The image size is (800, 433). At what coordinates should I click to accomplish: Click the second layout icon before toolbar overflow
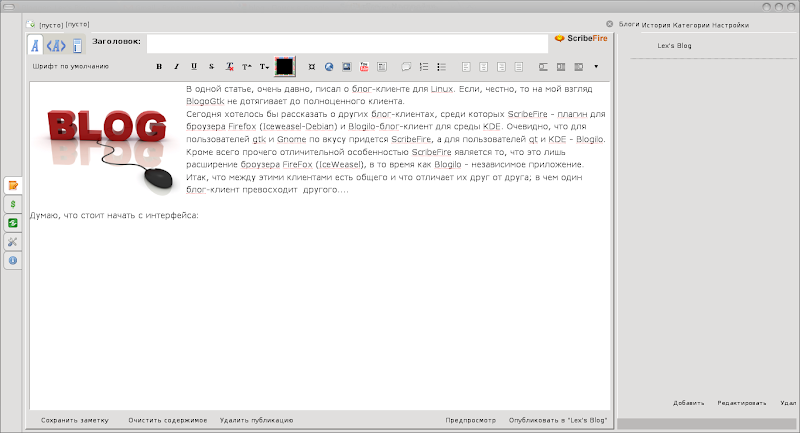point(561,67)
